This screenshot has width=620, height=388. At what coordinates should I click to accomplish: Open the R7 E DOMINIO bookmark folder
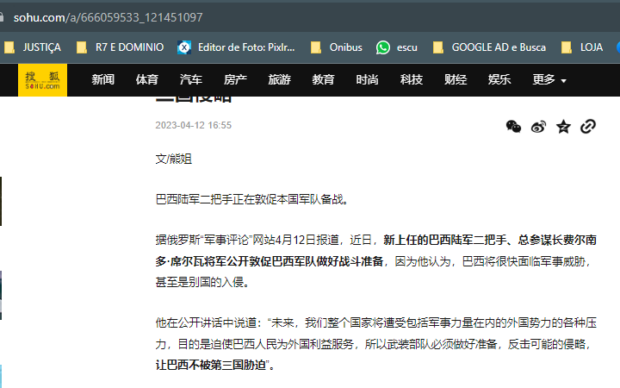click(x=120, y=47)
